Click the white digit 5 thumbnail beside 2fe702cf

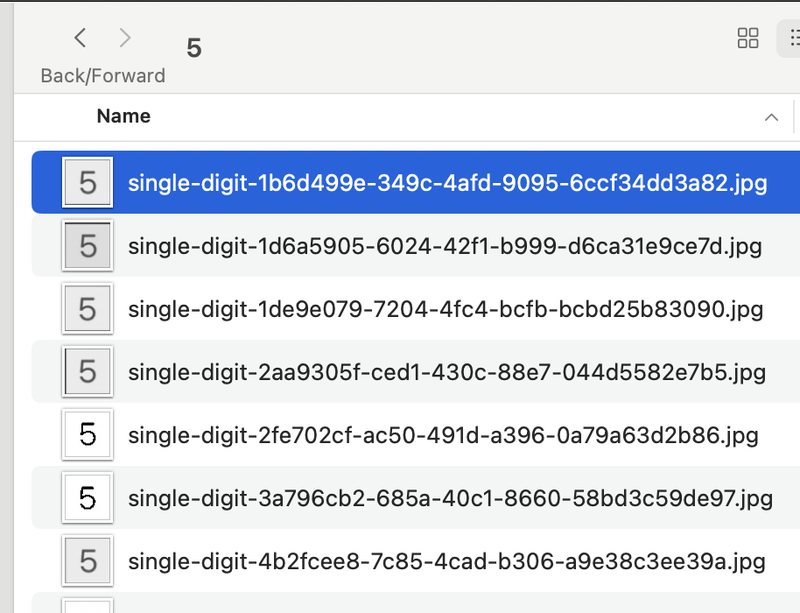point(87,435)
